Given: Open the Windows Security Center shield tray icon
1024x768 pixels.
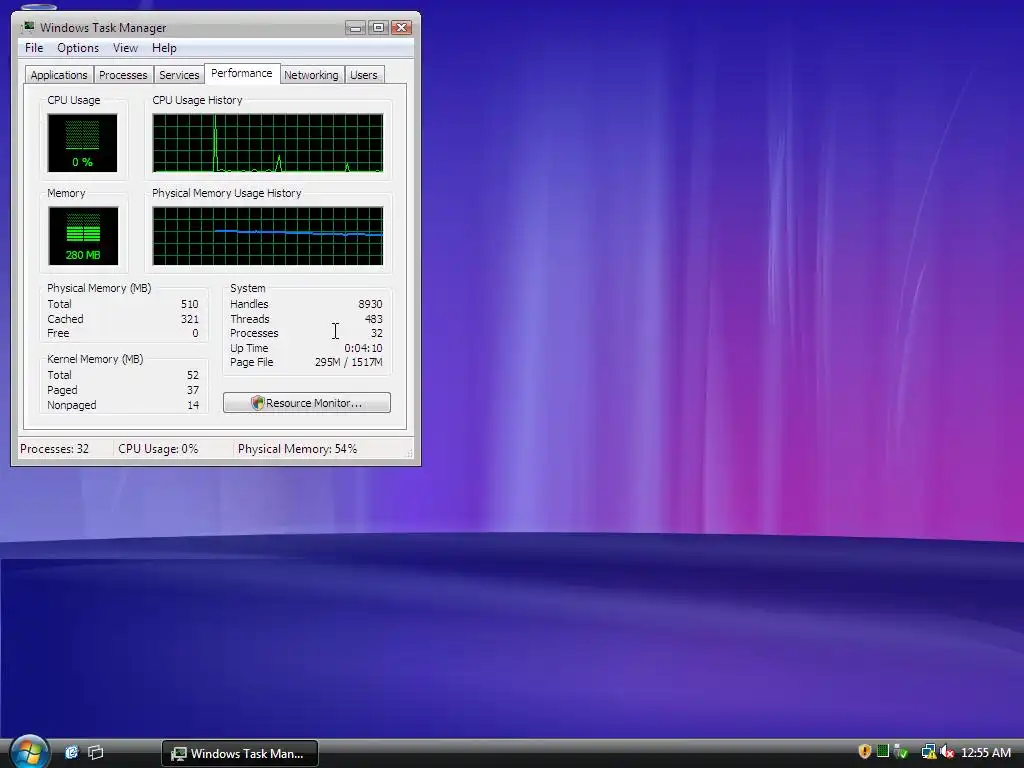Looking at the screenshot, I should pos(865,752).
